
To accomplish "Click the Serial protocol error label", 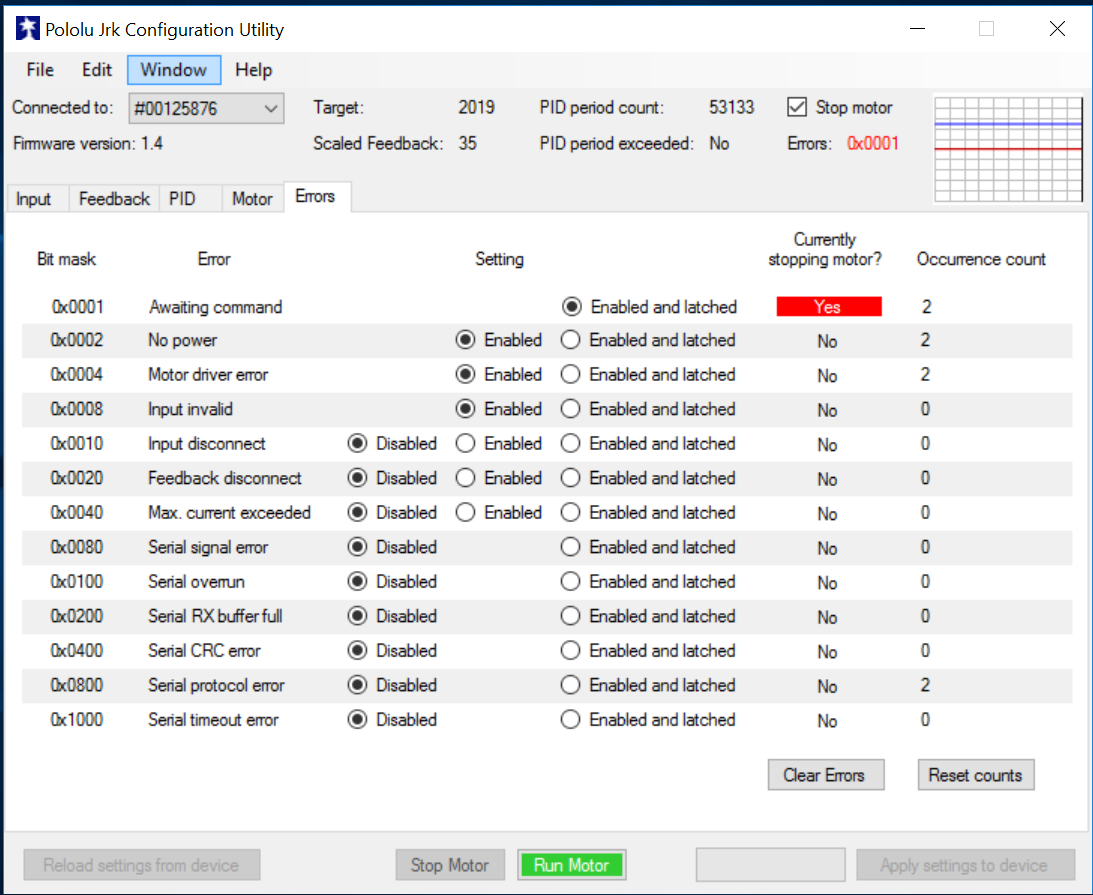I will (216, 685).
